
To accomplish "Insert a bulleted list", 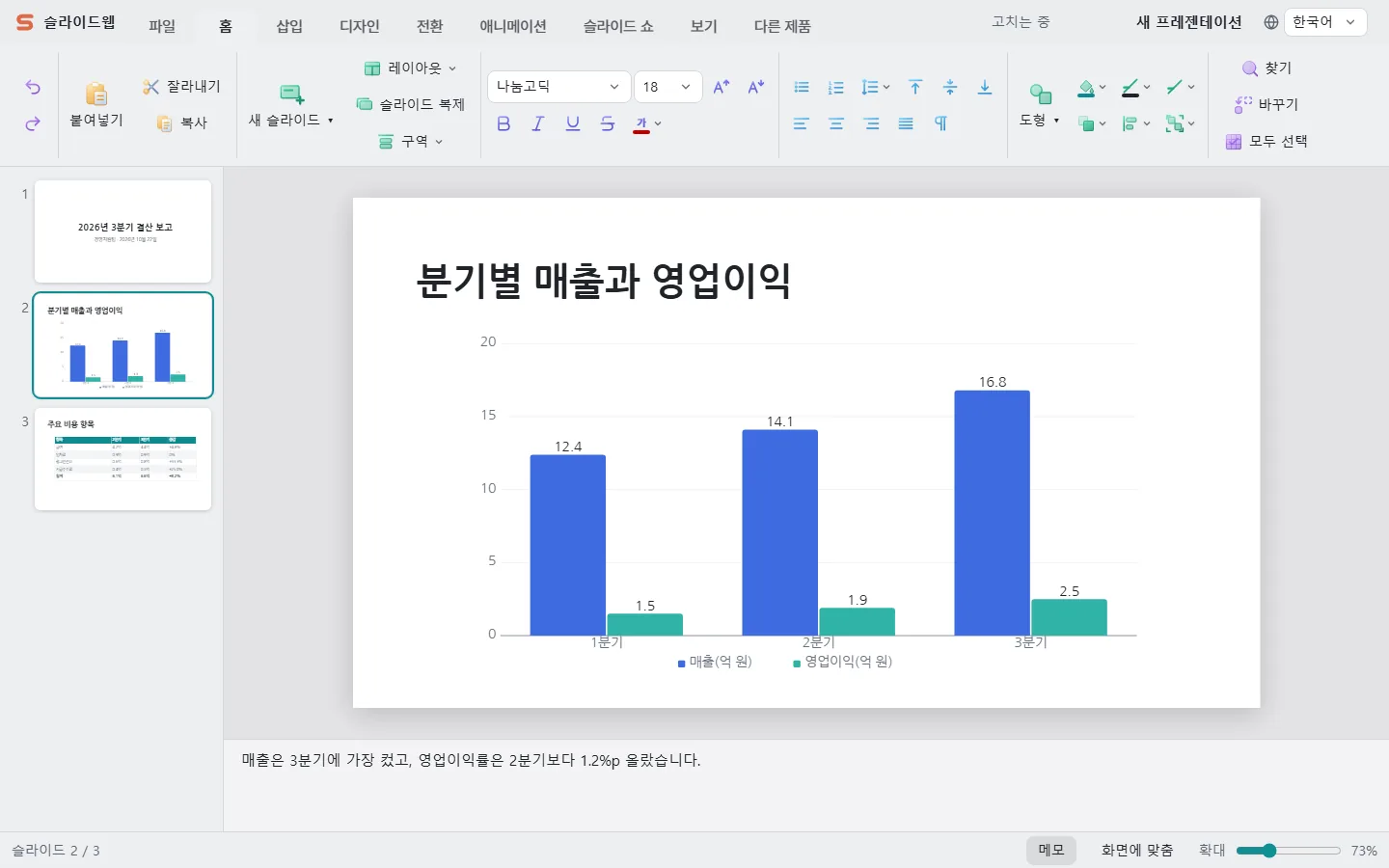I will pos(802,87).
